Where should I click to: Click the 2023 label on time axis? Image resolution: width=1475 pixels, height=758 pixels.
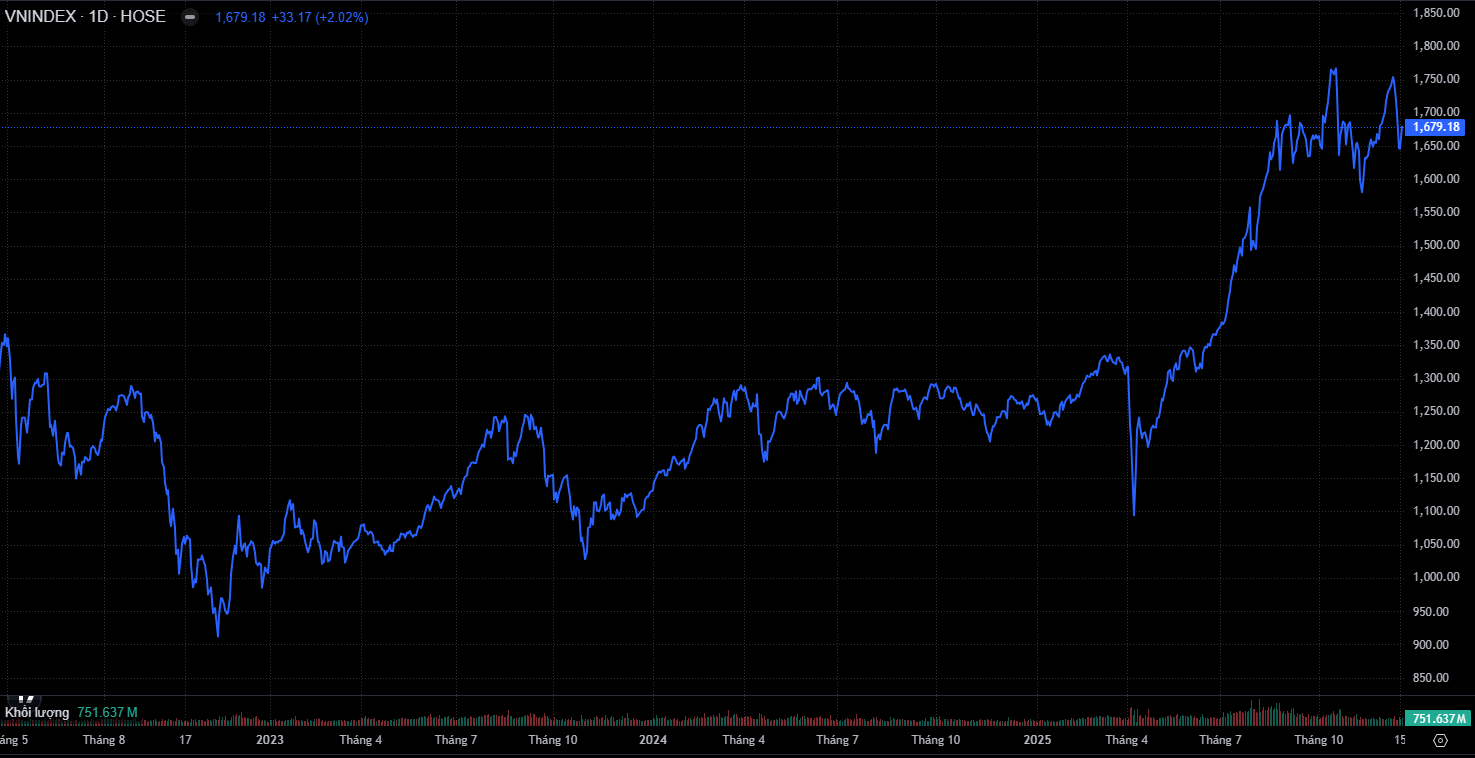click(x=270, y=740)
